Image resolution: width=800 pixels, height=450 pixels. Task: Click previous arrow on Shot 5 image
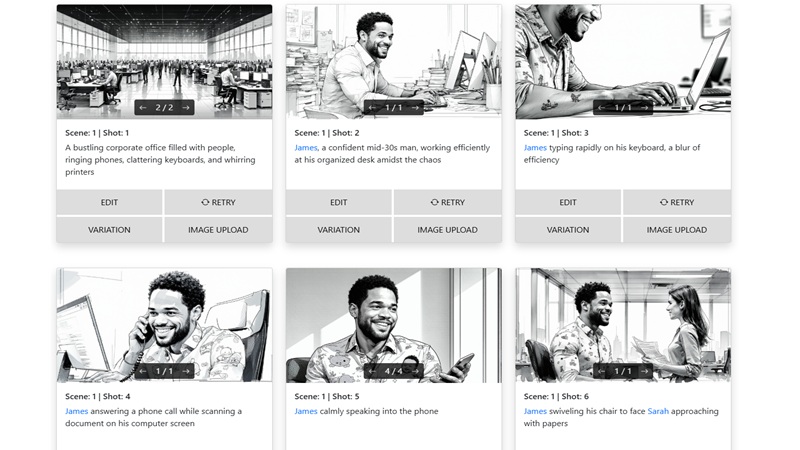coord(372,371)
